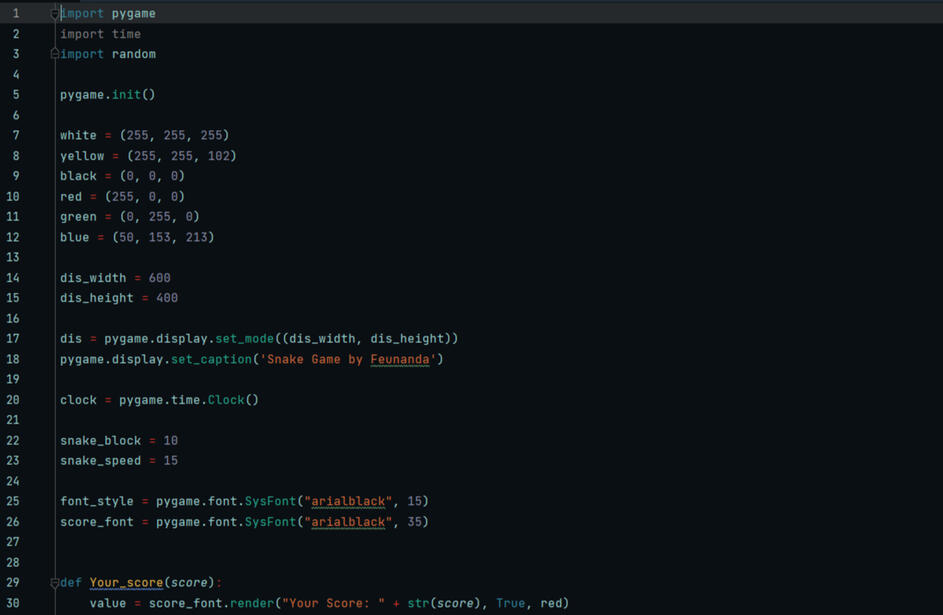The height and width of the screenshot is (615, 943).
Task: Click the Your_score function name
Action: (x=126, y=583)
